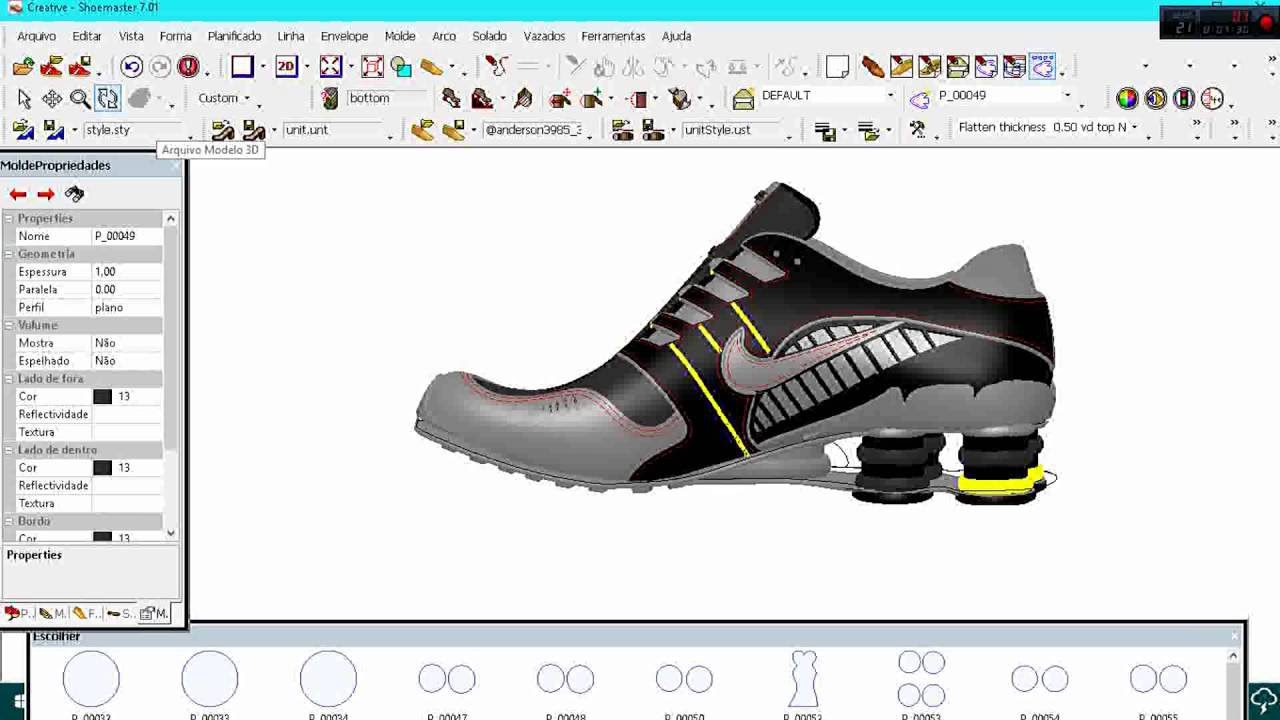Select the P_00052 pattern piece thumbnail
Image resolution: width=1280 pixels, height=720 pixels.
pyautogui.click(x=803, y=679)
